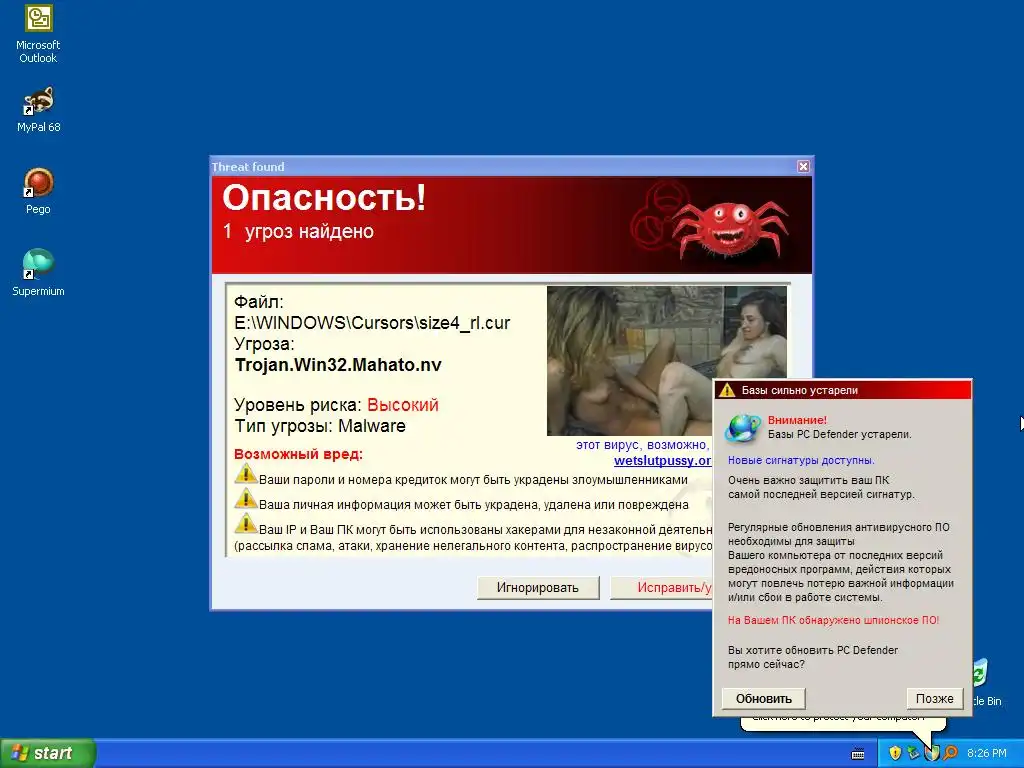Click warning icon beside IP and PC line
Viewport: 1024px width, 768px height.
(246, 524)
